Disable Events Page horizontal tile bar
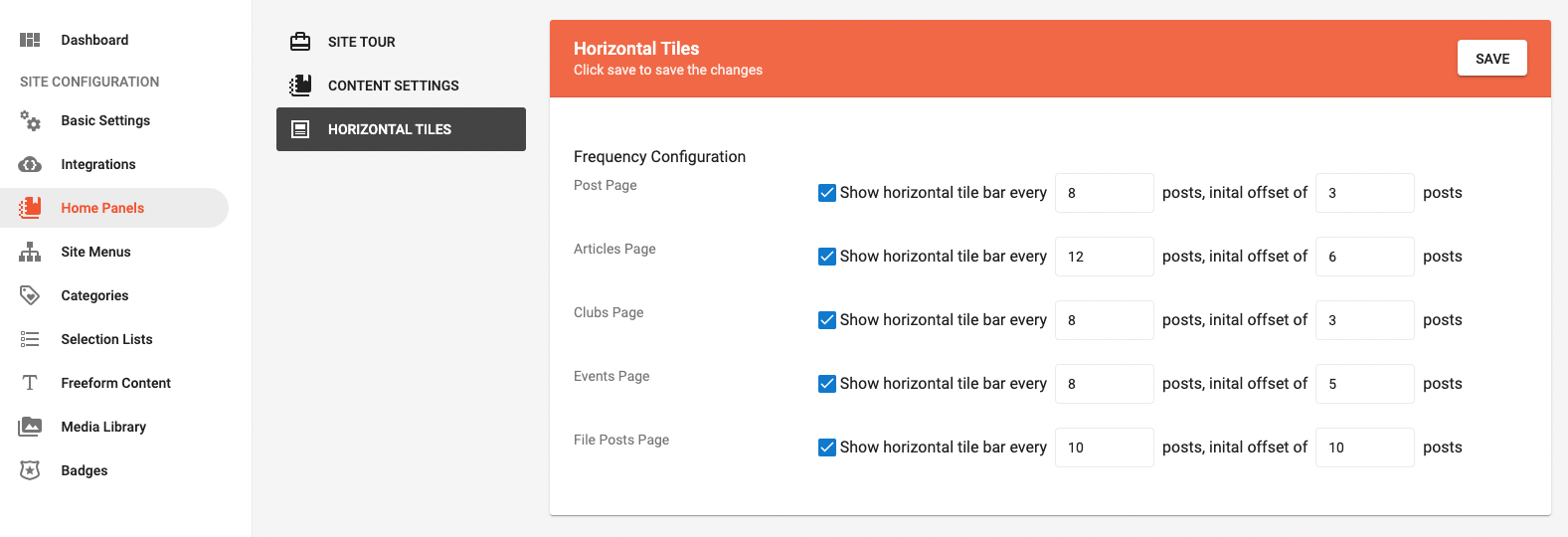This screenshot has height=537, width=1568. pyautogui.click(x=826, y=384)
